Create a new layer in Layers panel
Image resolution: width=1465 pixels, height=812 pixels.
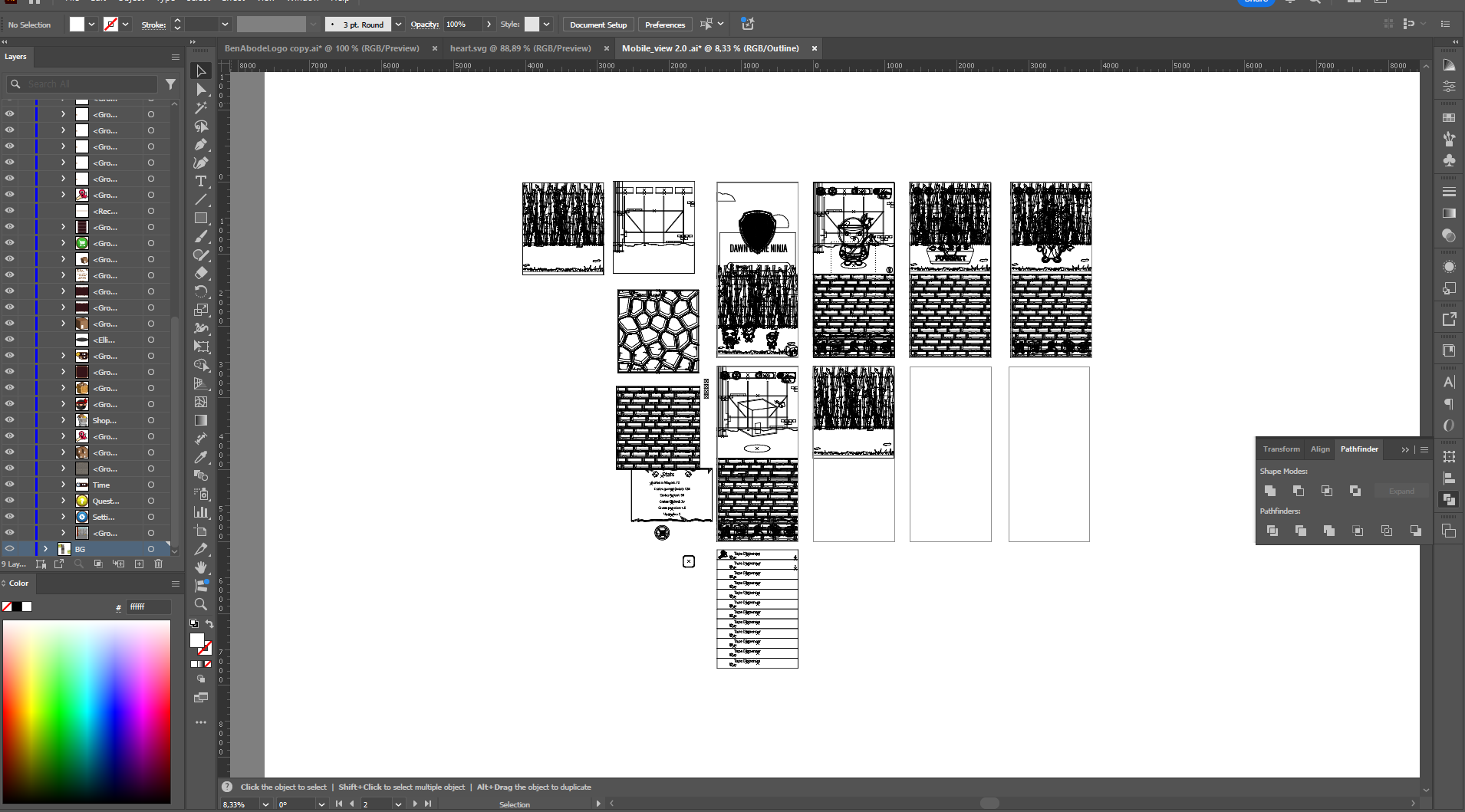click(139, 564)
